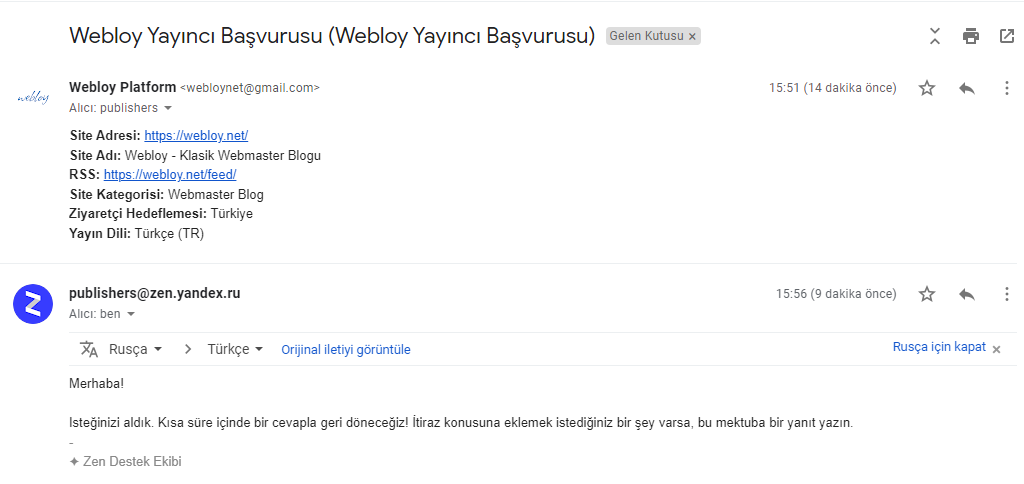Click 'Rusça için kapat' link
Screen dimensions: 1024x484
tap(939, 347)
